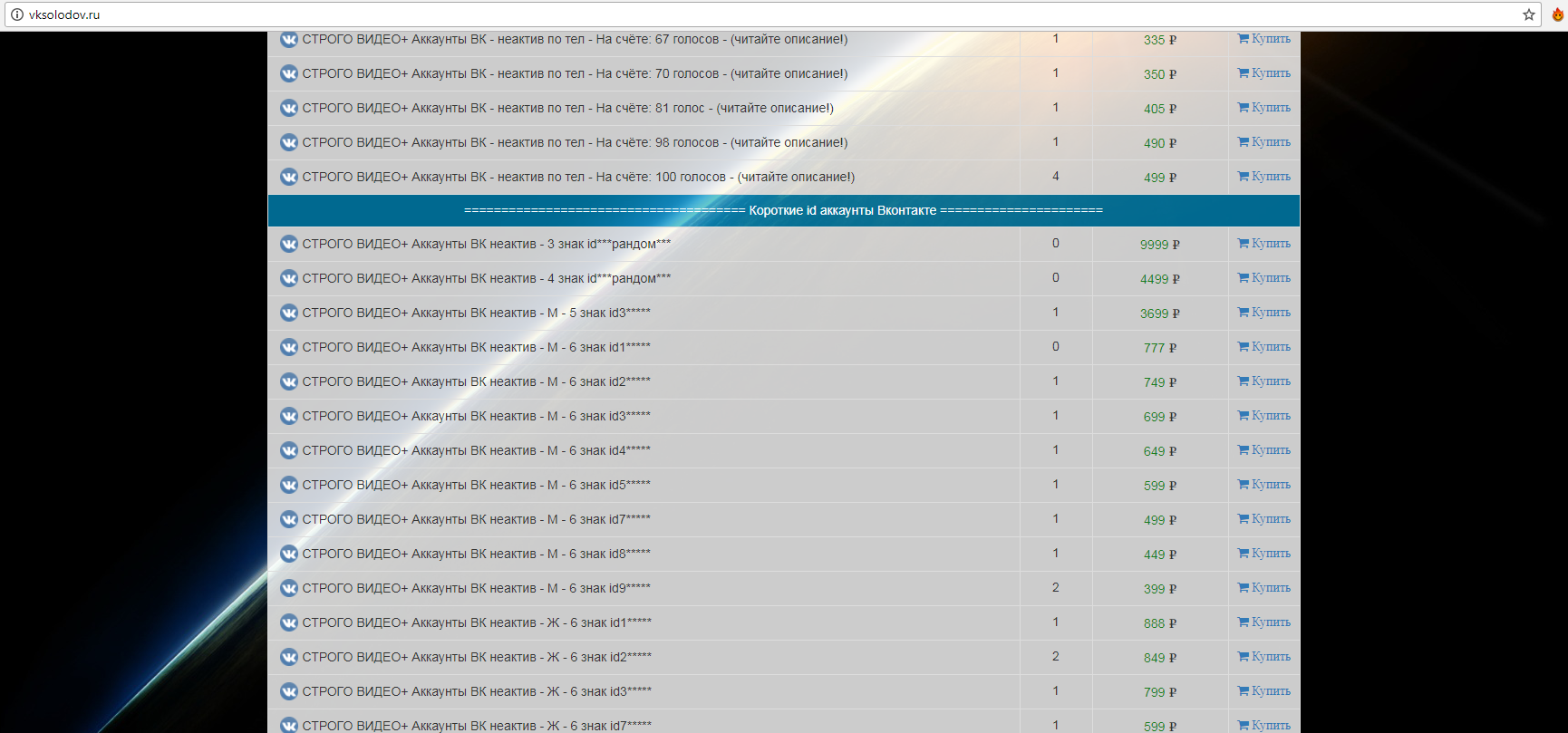Click Купить for the 9999 ₽ account
The width and height of the screenshot is (1568, 733).
(x=1263, y=244)
